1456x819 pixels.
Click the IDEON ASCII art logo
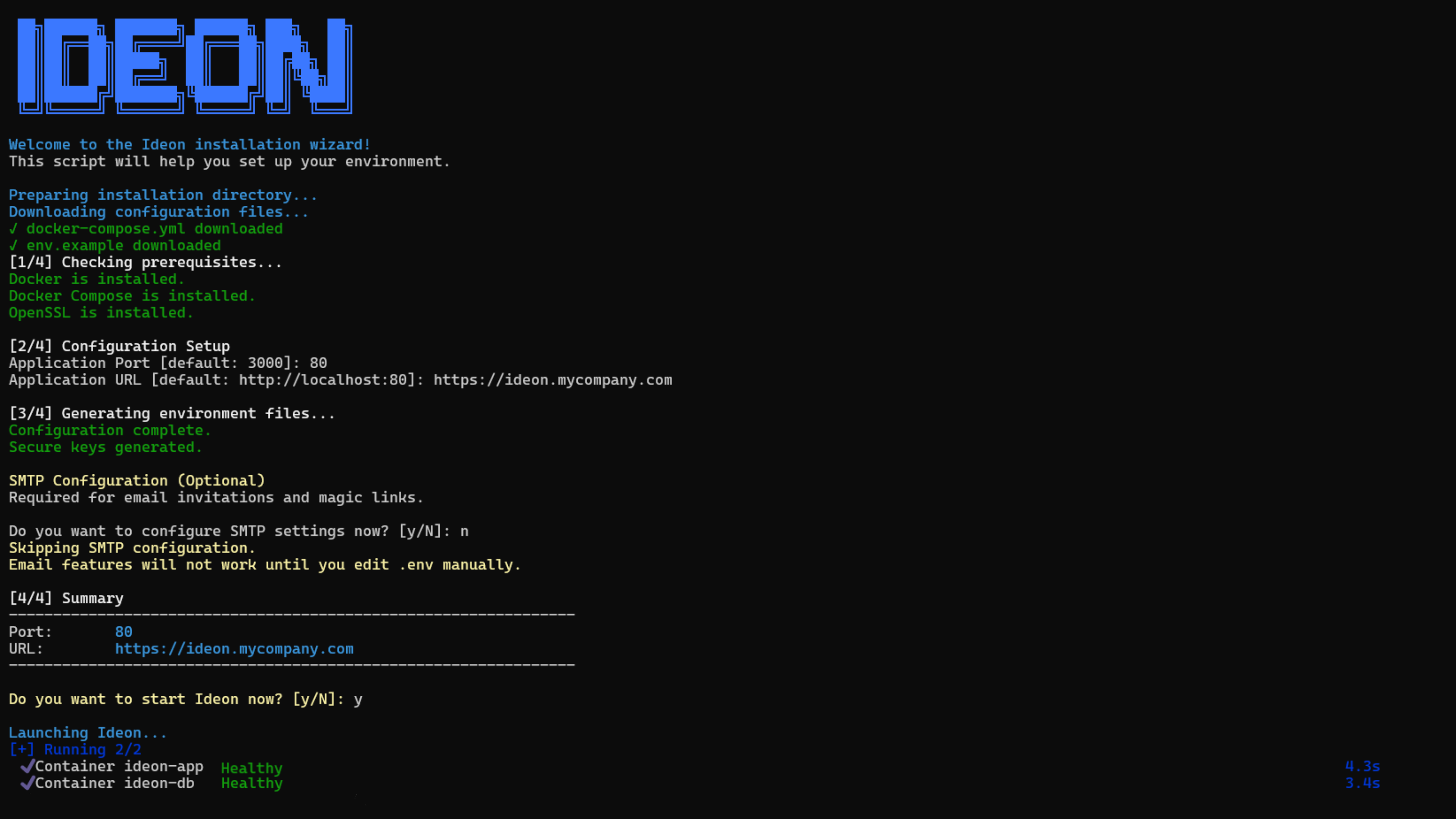184,66
